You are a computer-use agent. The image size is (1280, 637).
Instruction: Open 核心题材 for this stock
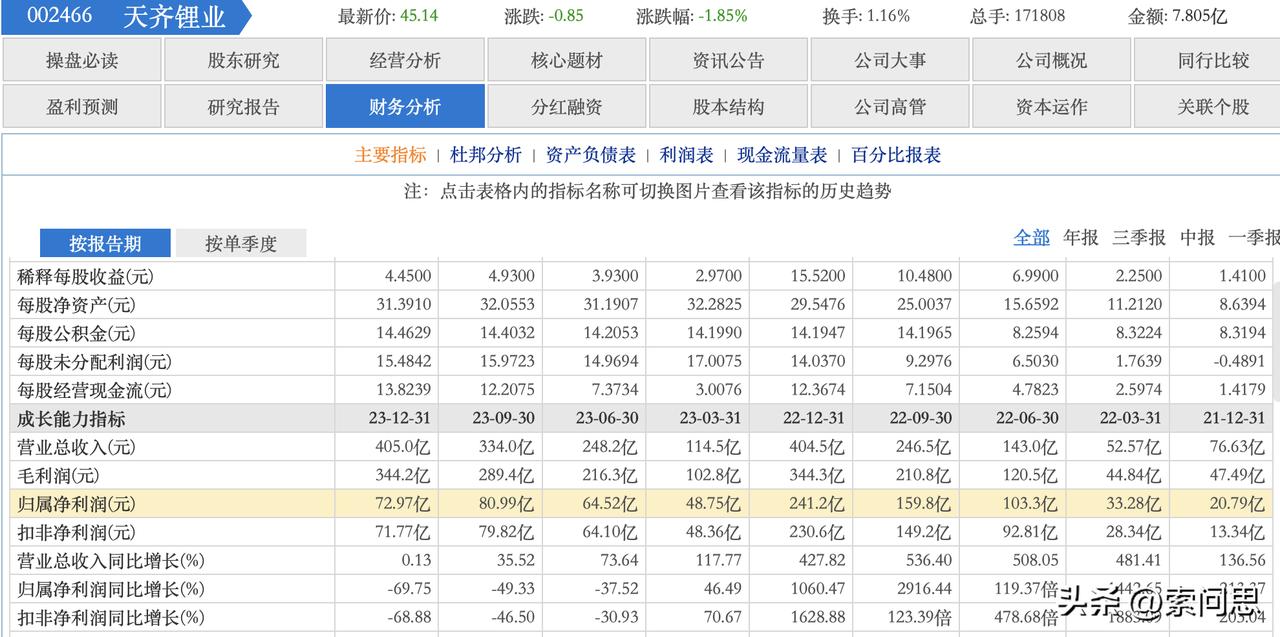[x=566, y=60]
